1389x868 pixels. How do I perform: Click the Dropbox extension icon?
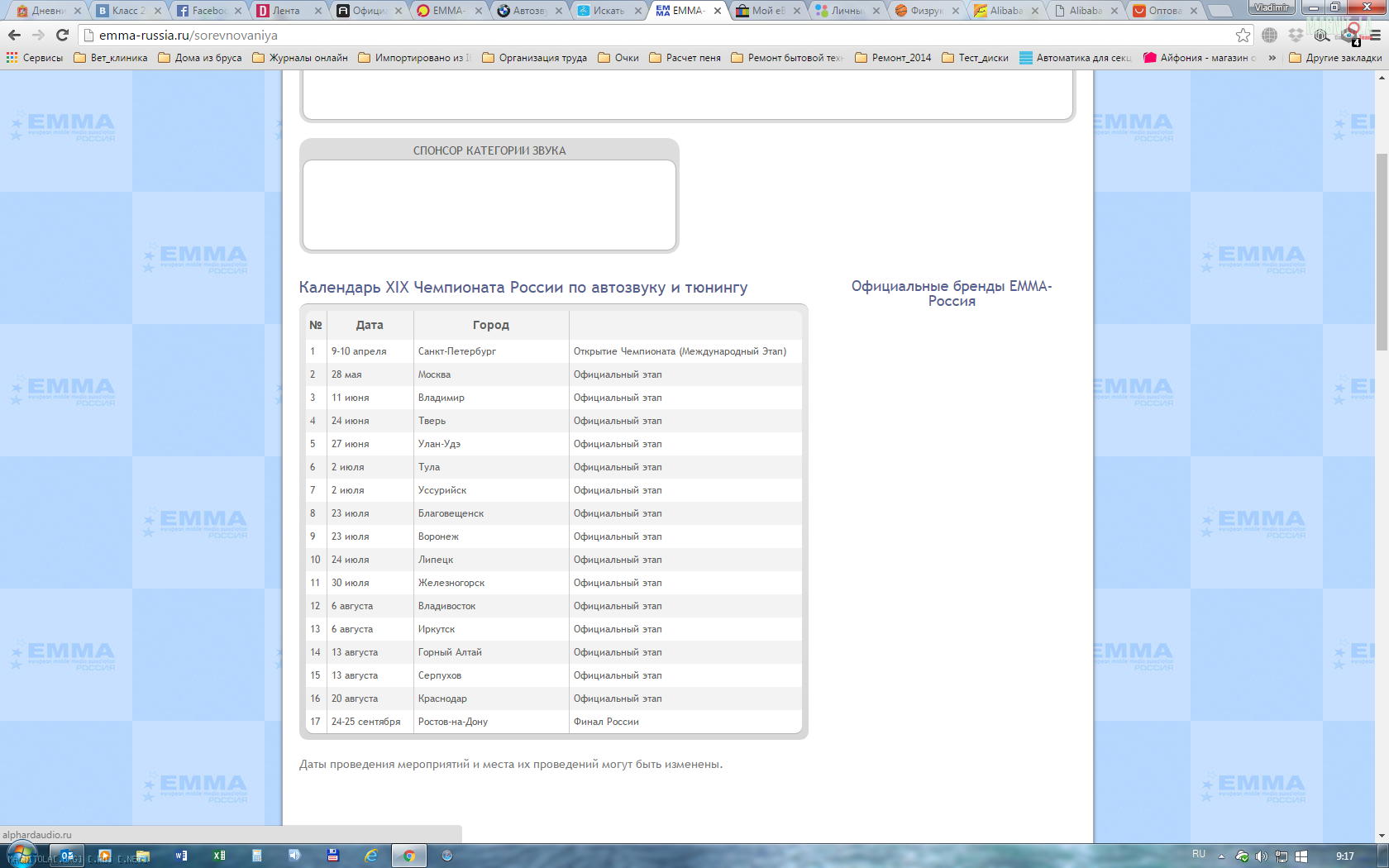click(x=1296, y=35)
